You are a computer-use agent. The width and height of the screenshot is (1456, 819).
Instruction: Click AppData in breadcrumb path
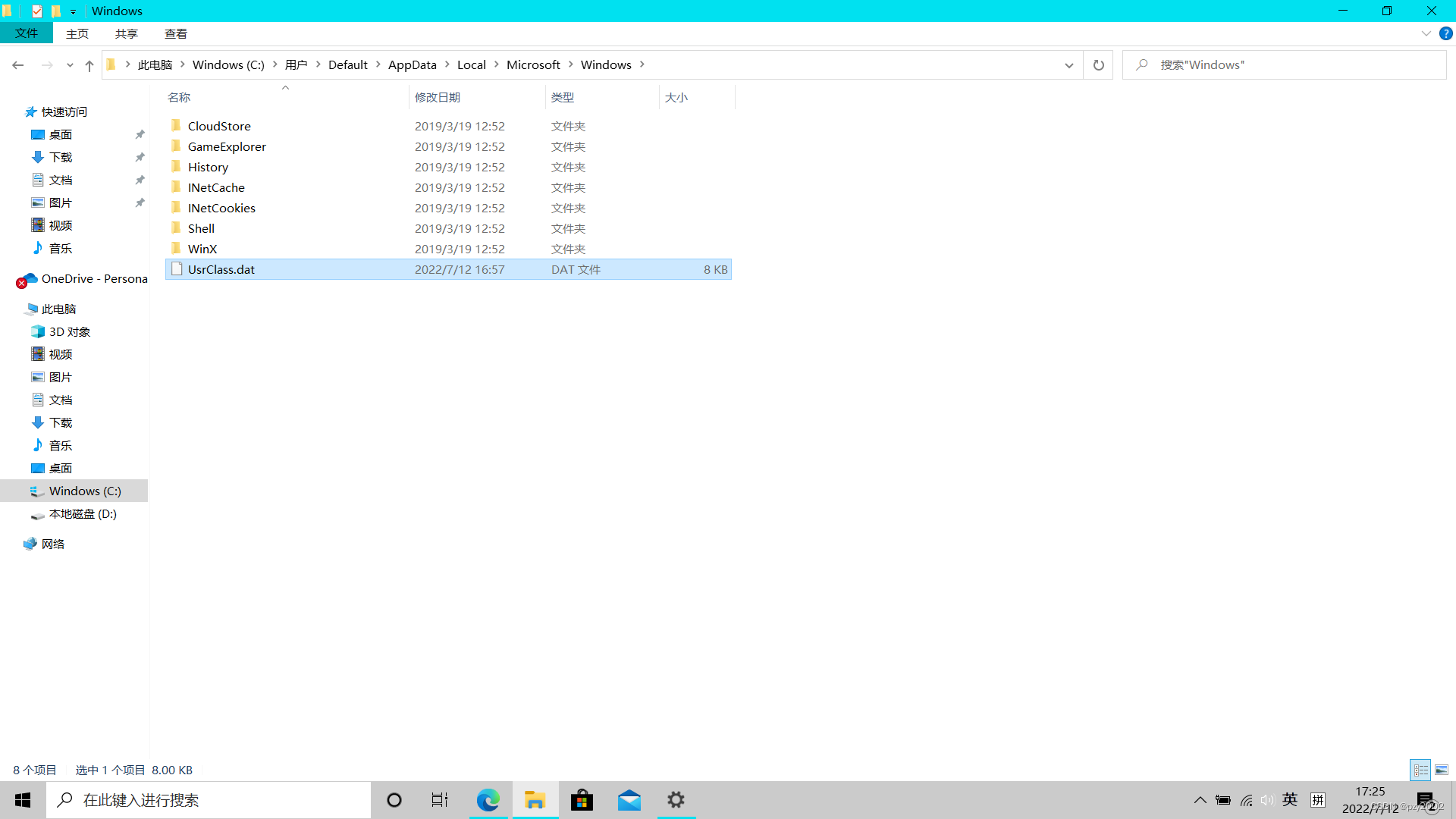click(412, 65)
